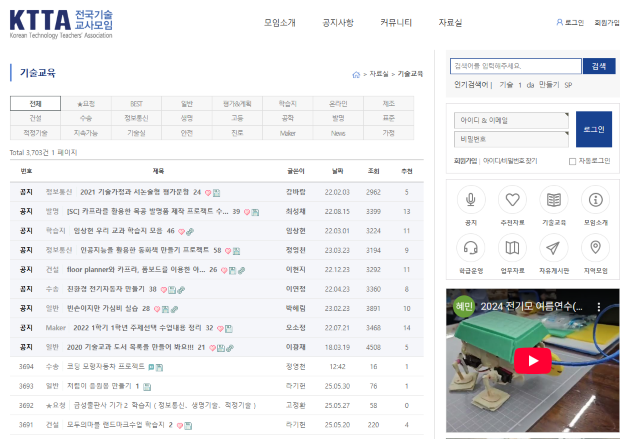The height and width of the screenshot is (439, 630).
Task: Open the 아이디/비밀번호 찾기 link
Action: pyautogui.click(x=509, y=160)
